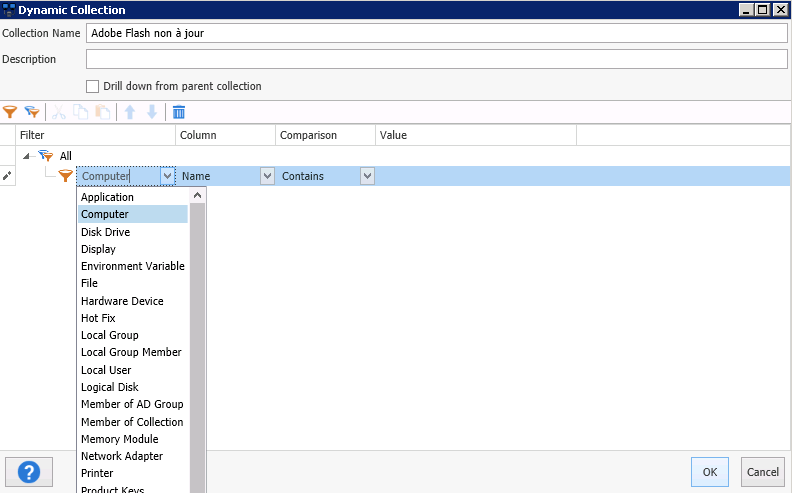Open help with the question mark button

29,471
